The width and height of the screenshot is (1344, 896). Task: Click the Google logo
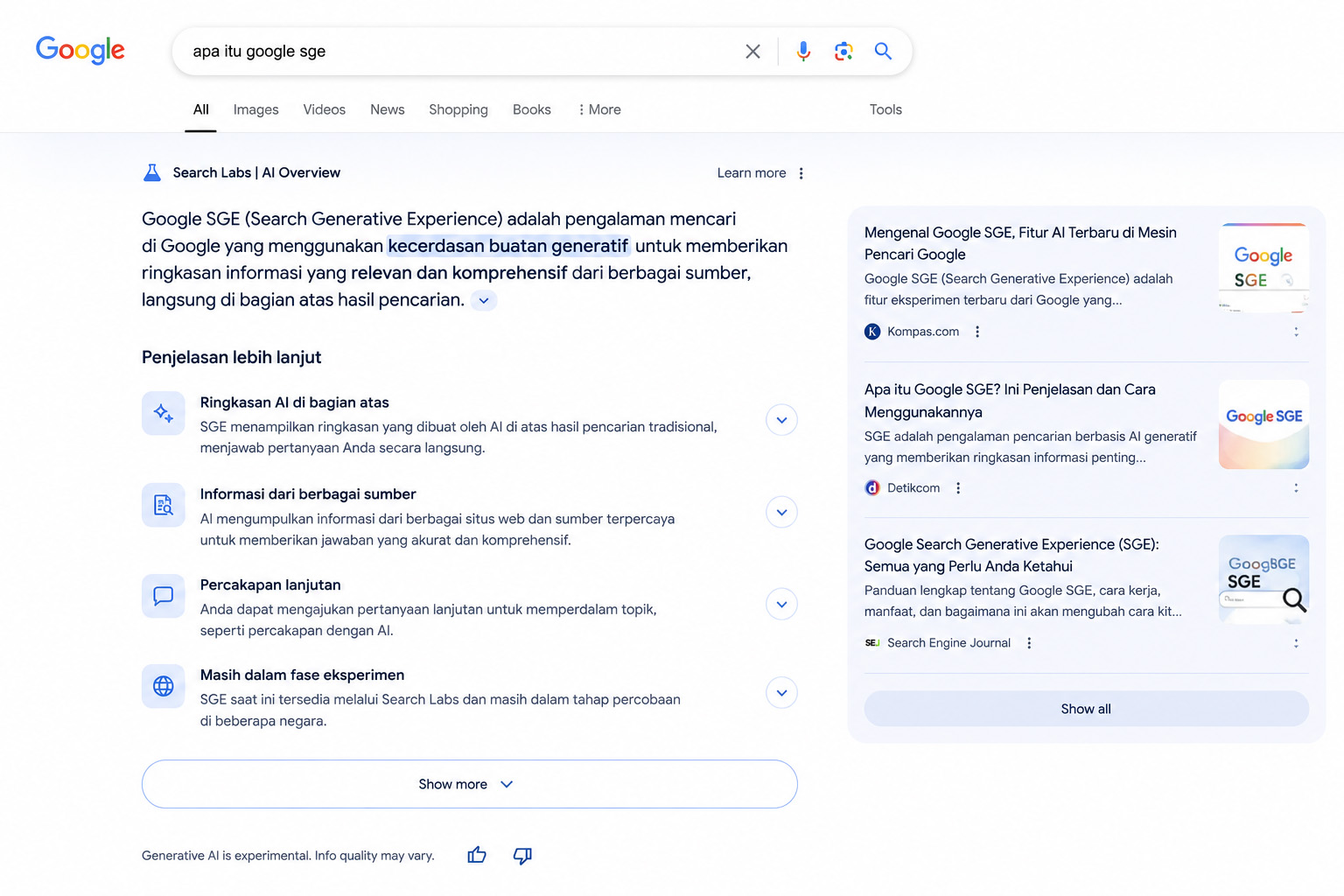80,50
